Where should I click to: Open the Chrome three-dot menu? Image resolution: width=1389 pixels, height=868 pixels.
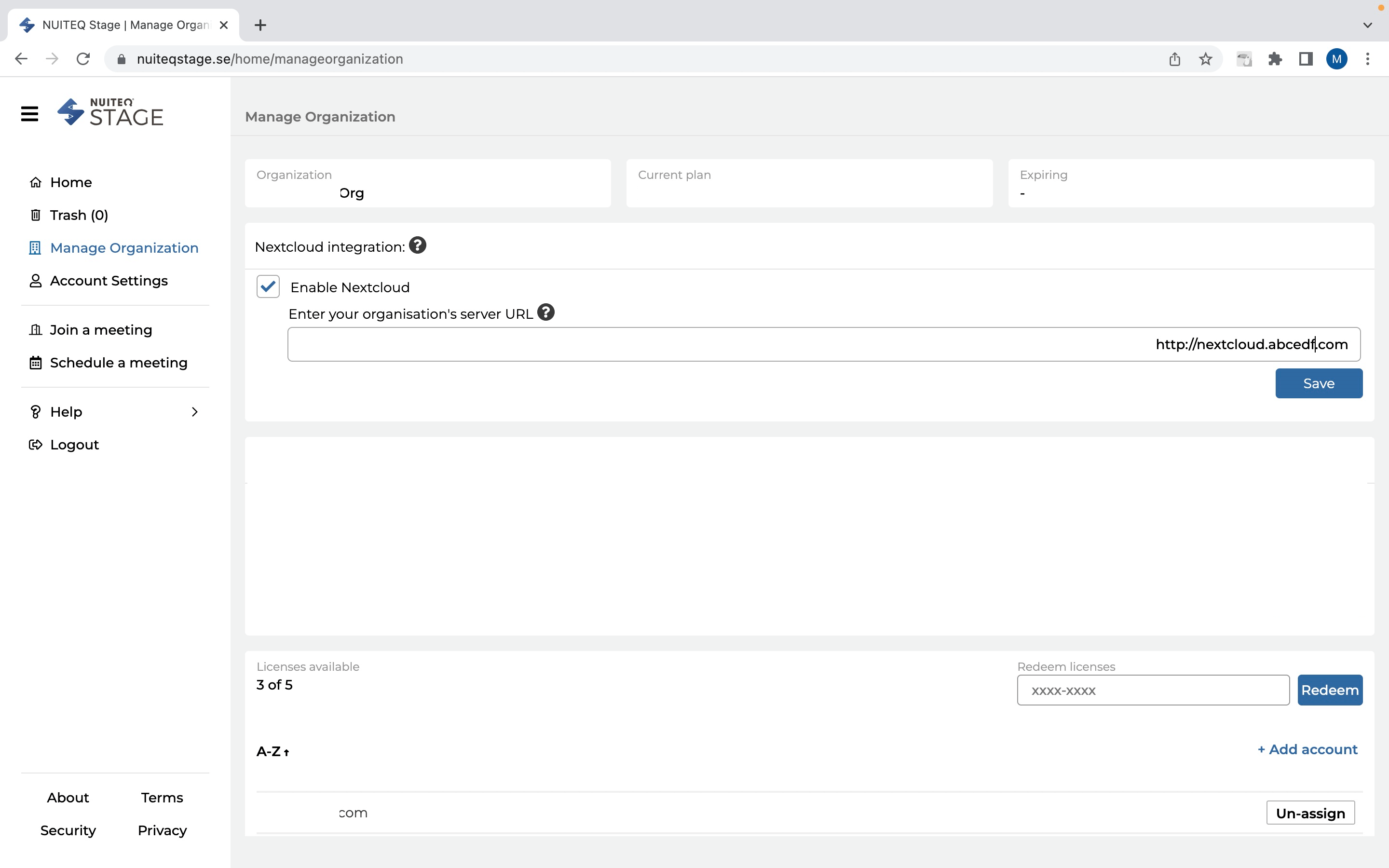[1368, 58]
